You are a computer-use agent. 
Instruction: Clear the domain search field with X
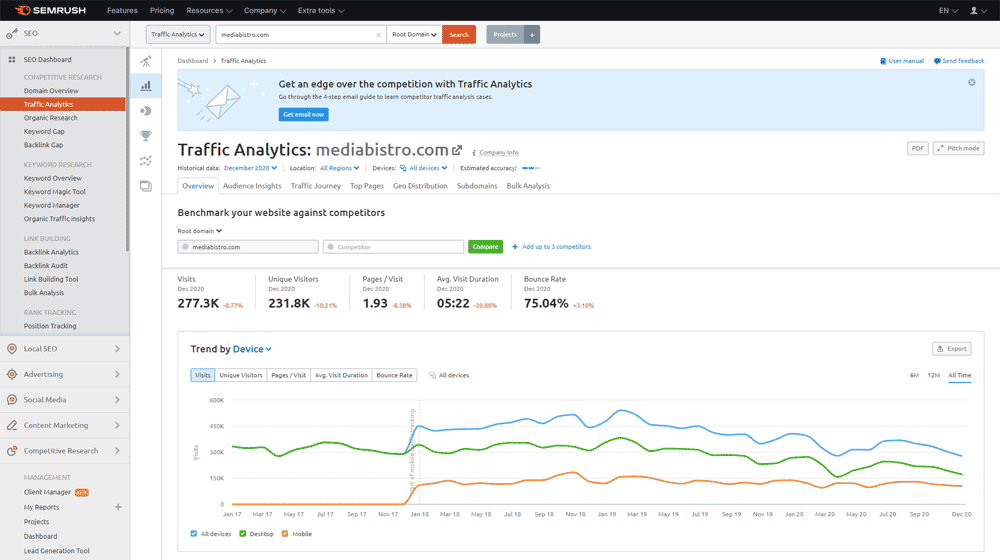coord(378,35)
